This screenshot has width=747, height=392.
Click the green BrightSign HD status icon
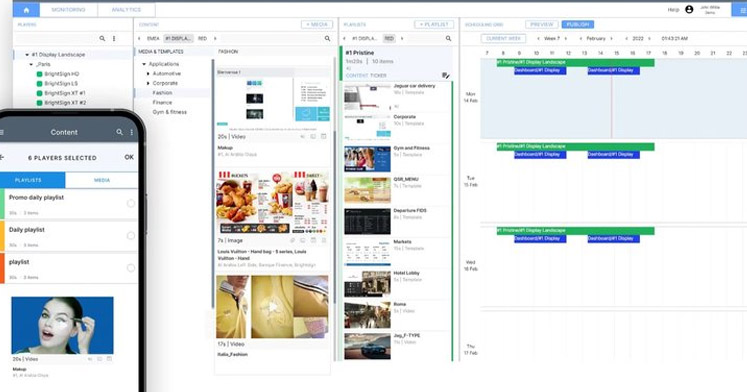(x=40, y=74)
